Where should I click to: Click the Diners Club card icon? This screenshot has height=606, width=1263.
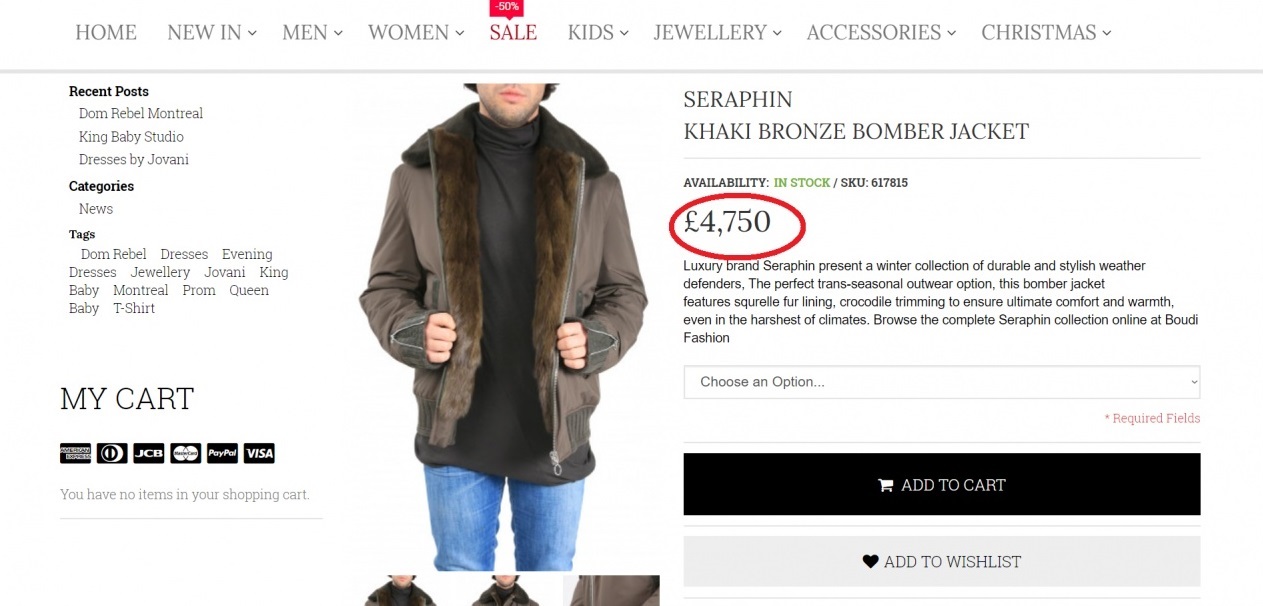click(112, 453)
